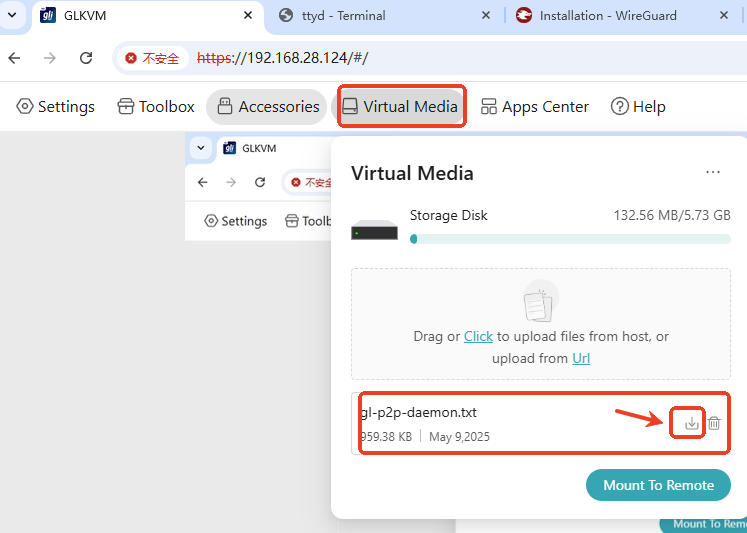Close the Installation - WireGuard tab
The height and width of the screenshot is (533, 747).
pyautogui.click(x=724, y=15)
